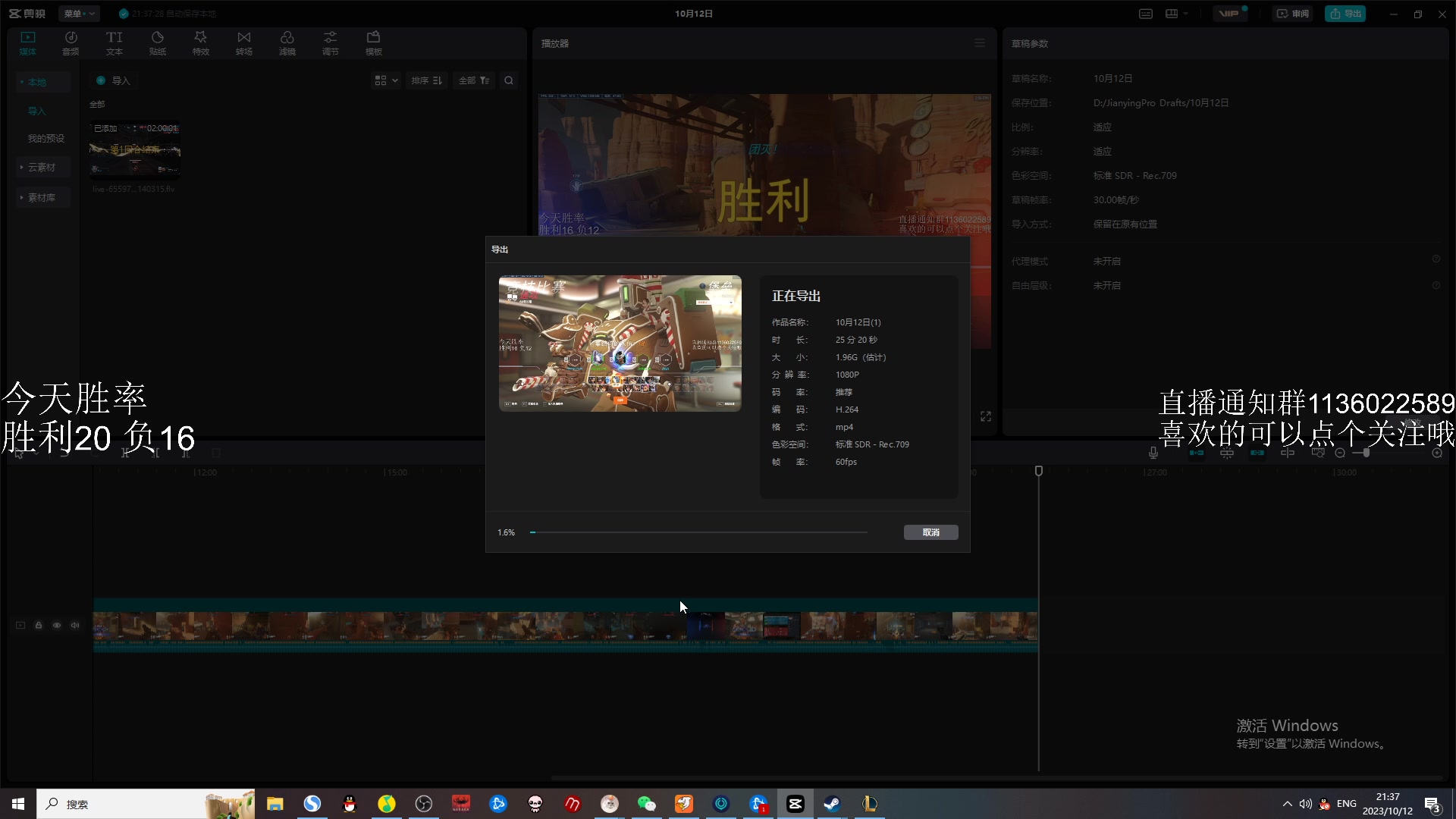Viewport: 1456px width, 819px height.
Task: Click the microphone record voiceover icon
Action: [1153, 453]
